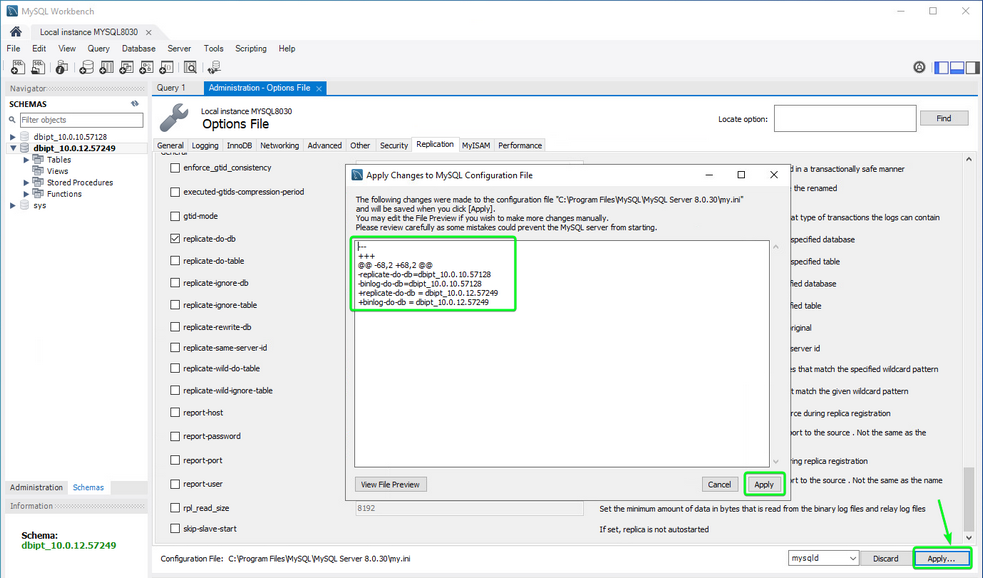Click the Discard button
This screenshot has width=983, height=578.
point(885,558)
